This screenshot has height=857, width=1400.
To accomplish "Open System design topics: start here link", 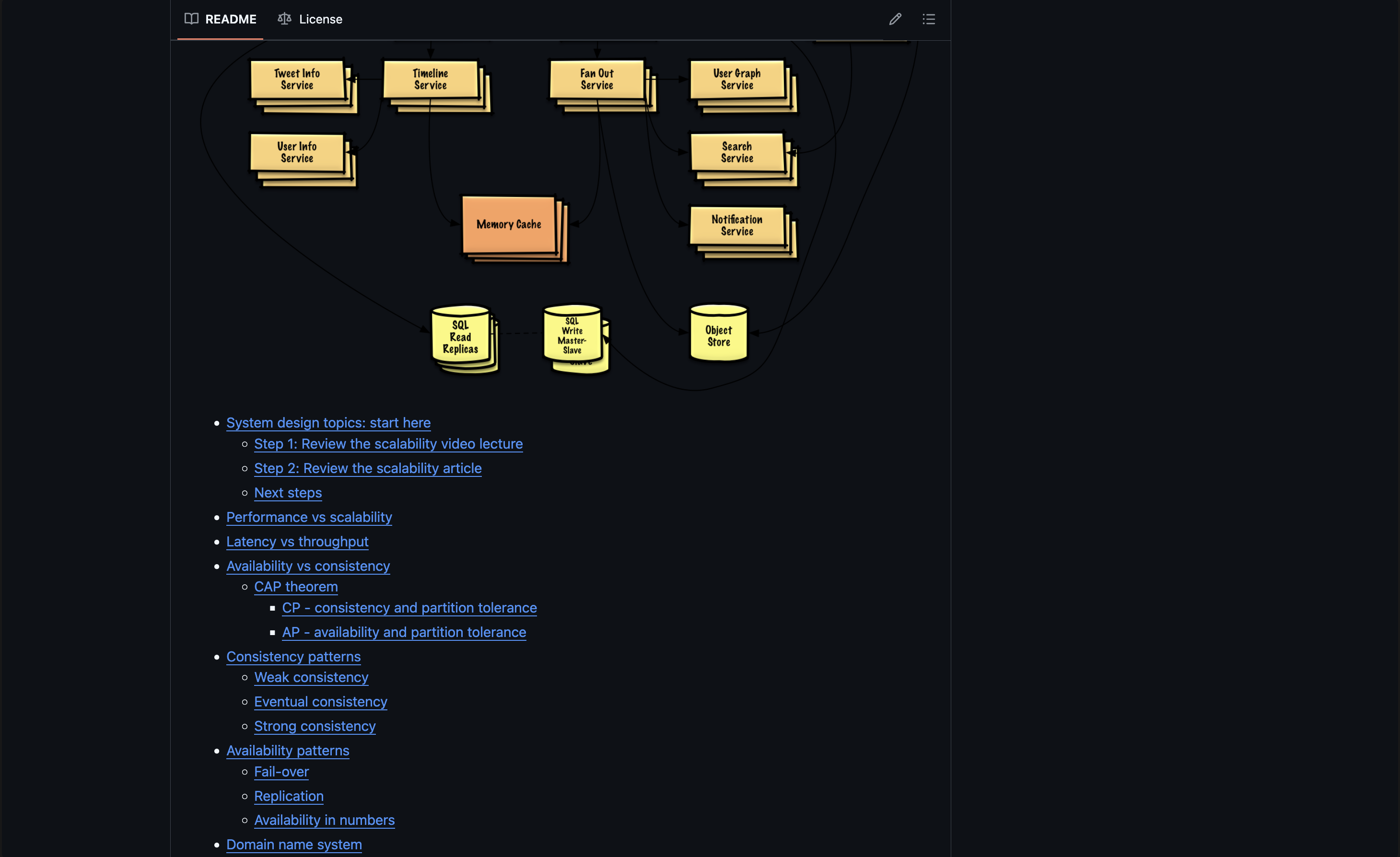I will (x=328, y=423).
